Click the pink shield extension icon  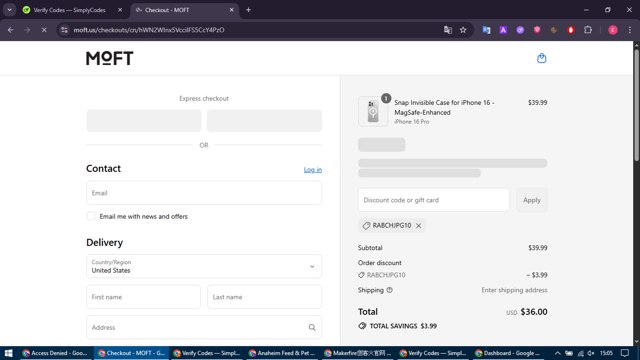point(537,30)
